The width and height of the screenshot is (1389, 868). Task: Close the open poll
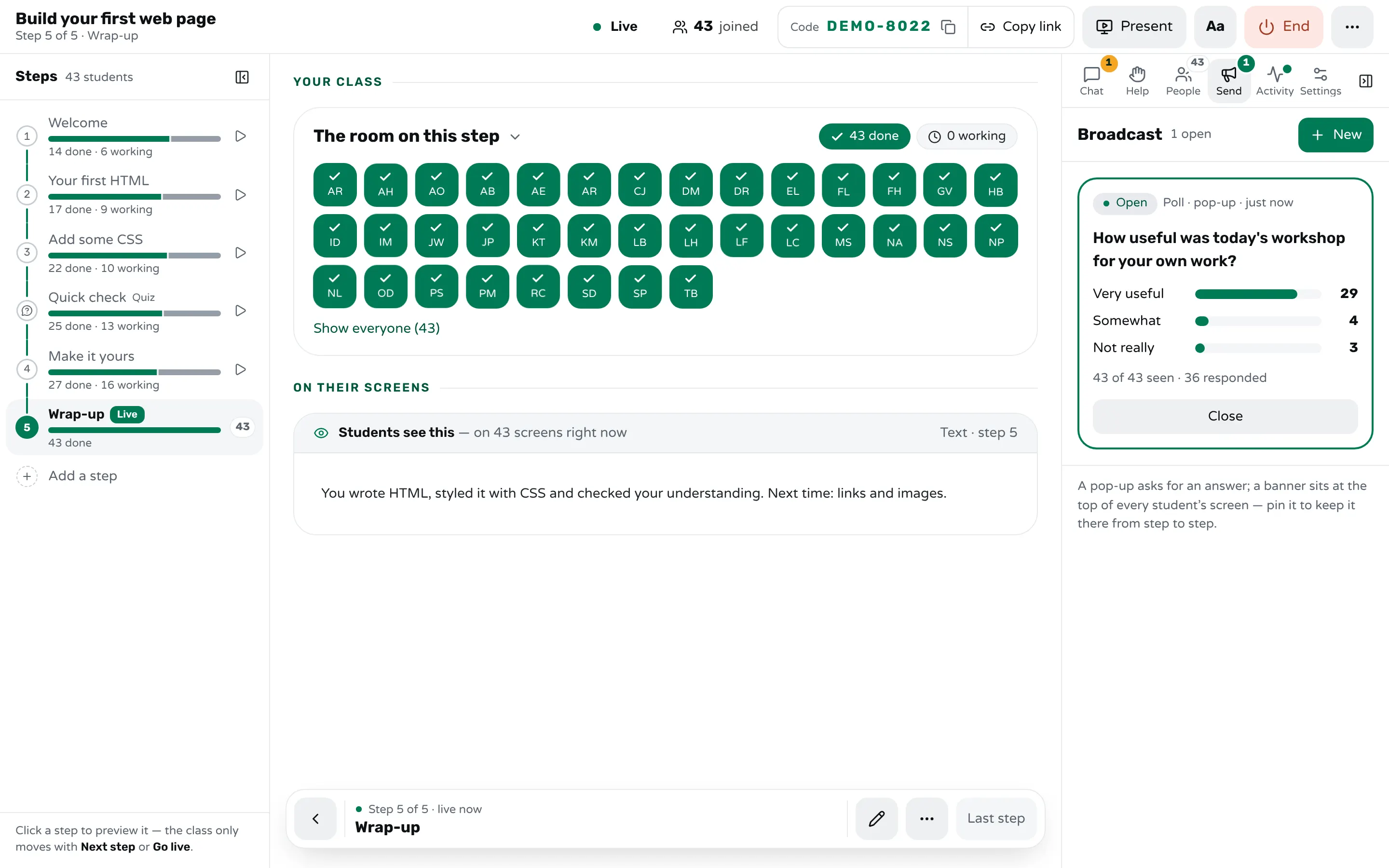pyautogui.click(x=1225, y=416)
